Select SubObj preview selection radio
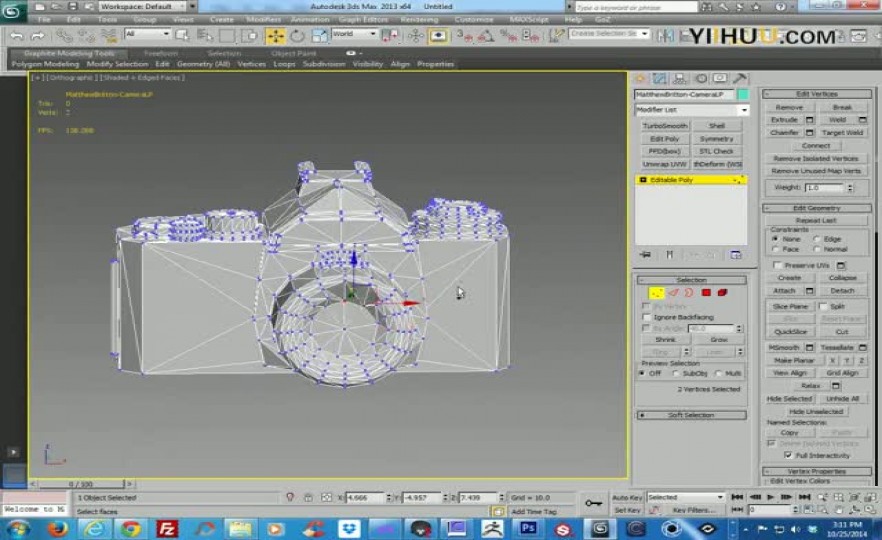The image size is (882, 540). coord(676,374)
